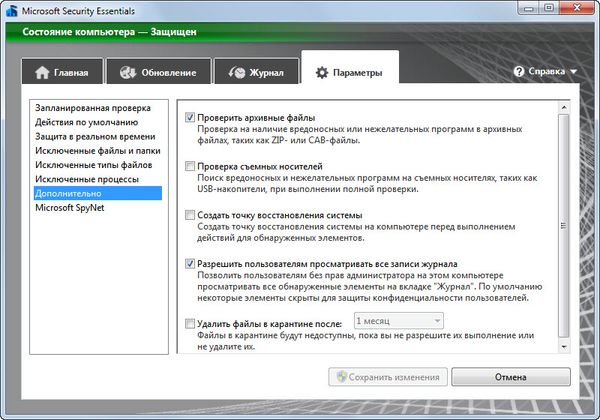Select Запланированная проверка in sidebar
Image resolution: width=600 pixels, height=420 pixels.
click(x=93, y=108)
